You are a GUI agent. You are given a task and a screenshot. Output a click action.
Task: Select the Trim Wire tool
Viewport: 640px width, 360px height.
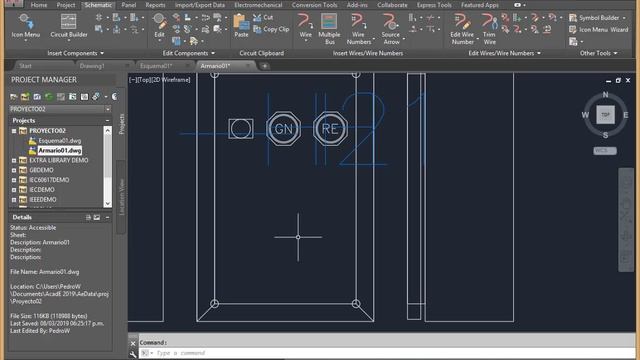[489, 29]
